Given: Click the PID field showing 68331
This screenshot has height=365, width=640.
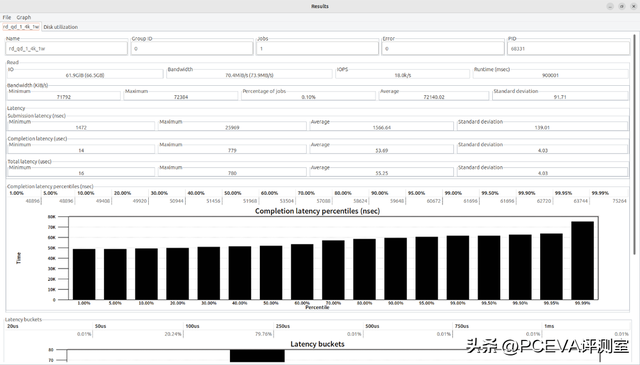Looking at the screenshot, I should 568,49.
